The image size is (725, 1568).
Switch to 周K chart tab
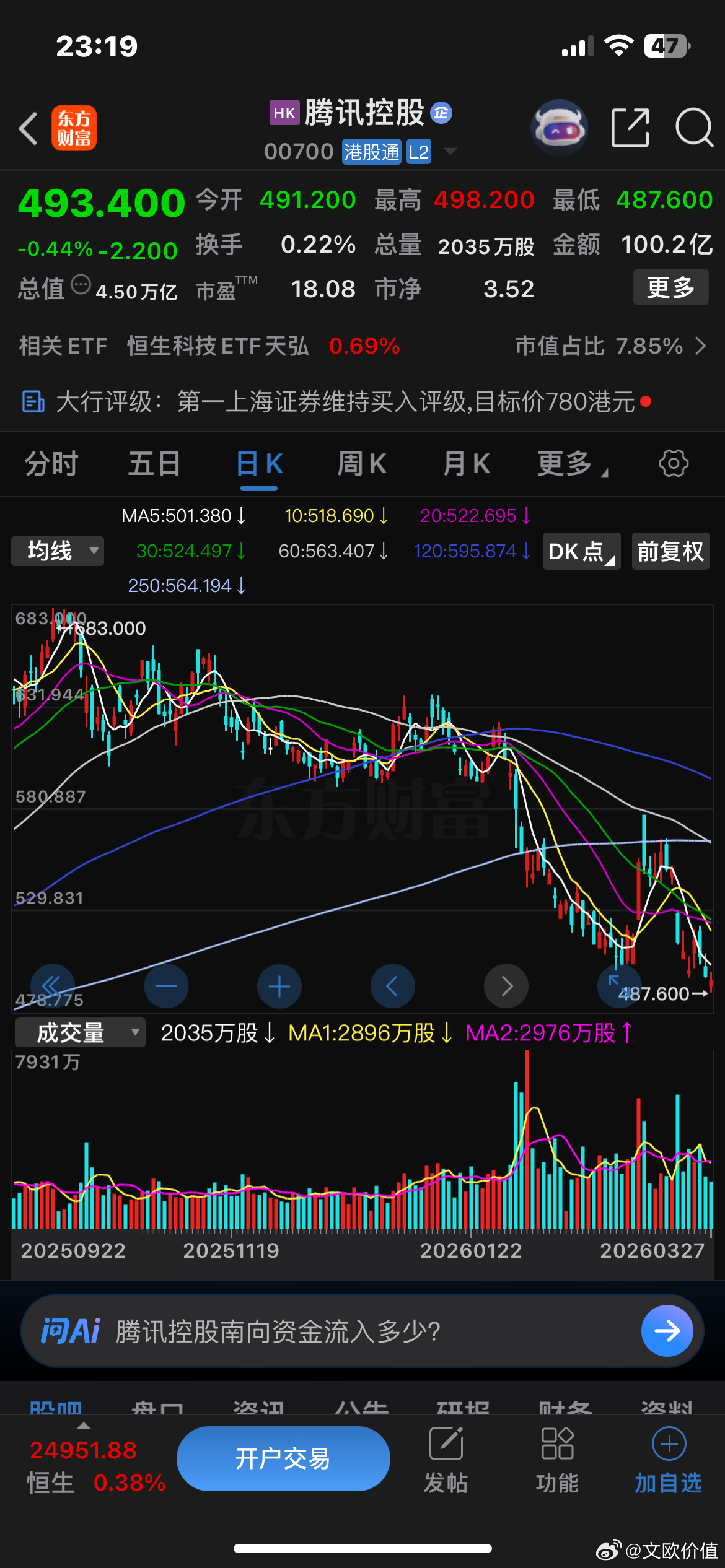click(x=362, y=463)
